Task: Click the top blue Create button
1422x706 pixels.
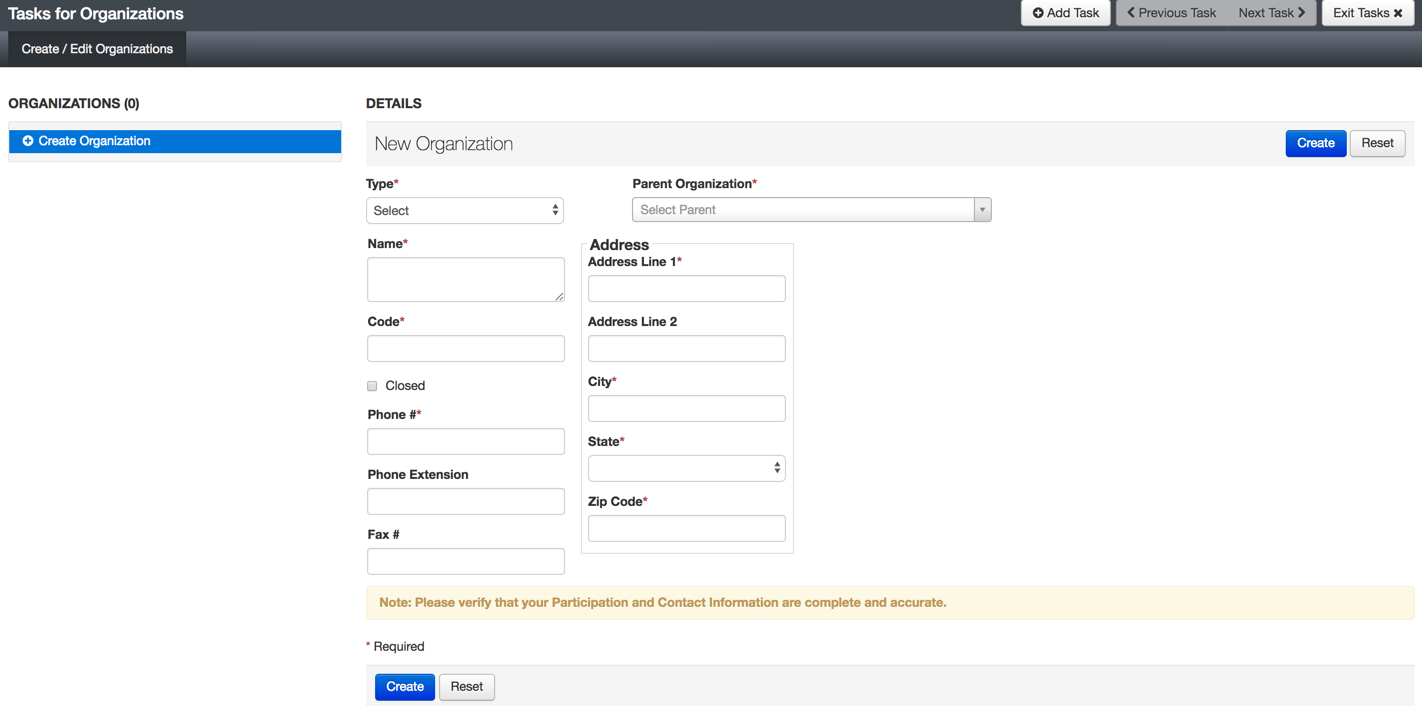Action: click(x=1315, y=143)
